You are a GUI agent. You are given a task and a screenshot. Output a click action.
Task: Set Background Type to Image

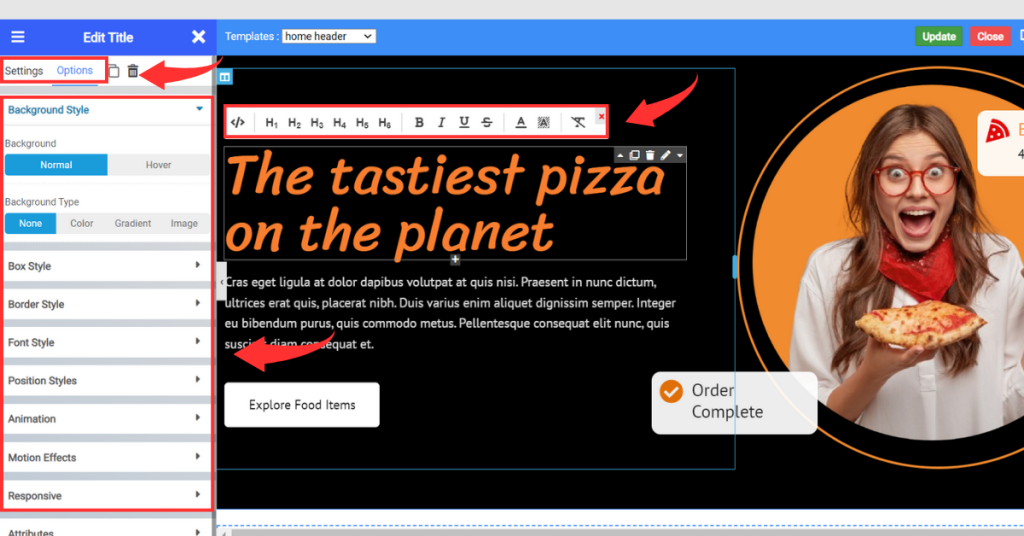click(x=184, y=223)
